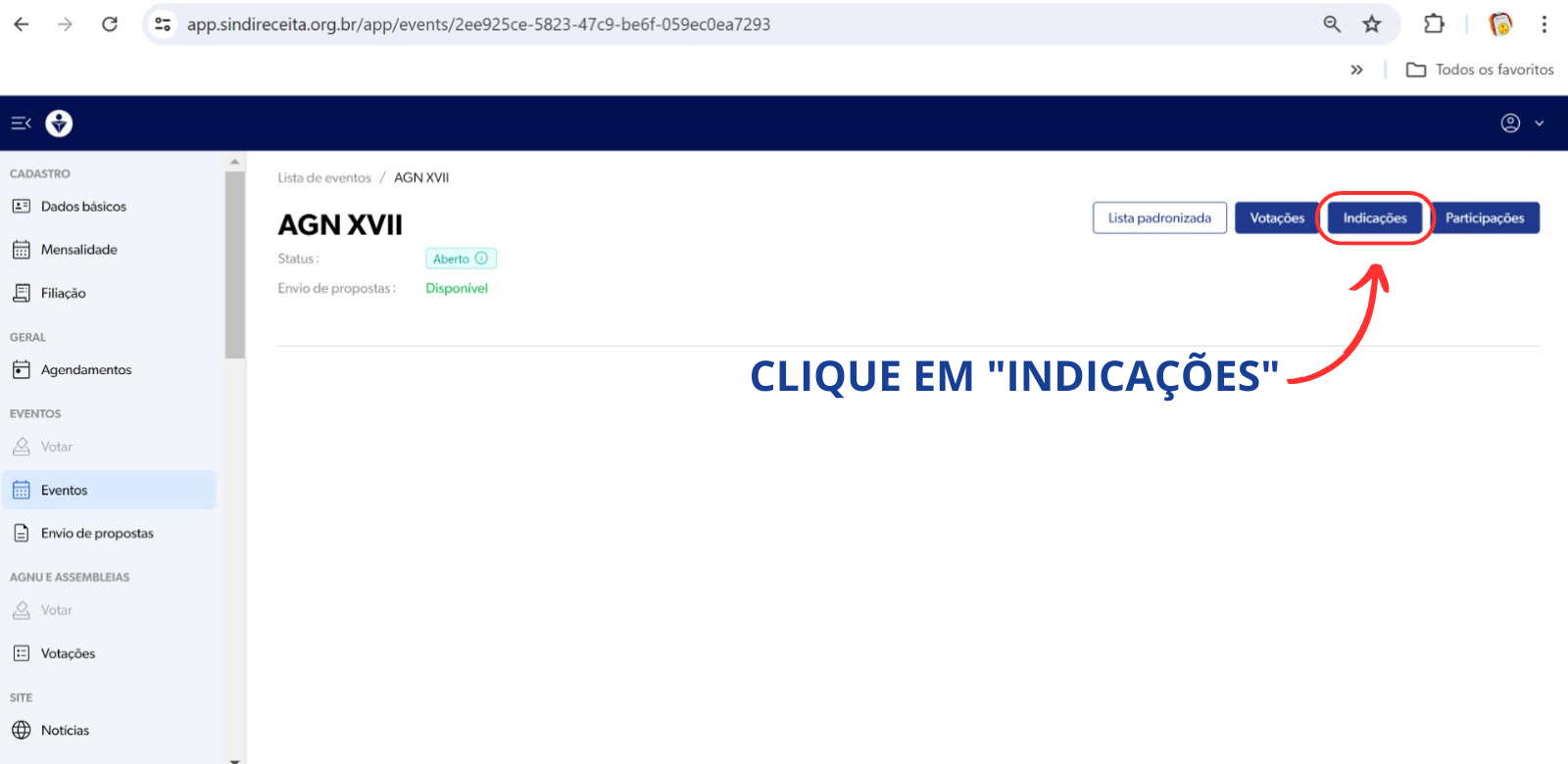This screenshot has width=1568, height=764.
Task: Bookmark this page with the star icon
Action: tap(1371, 24)
